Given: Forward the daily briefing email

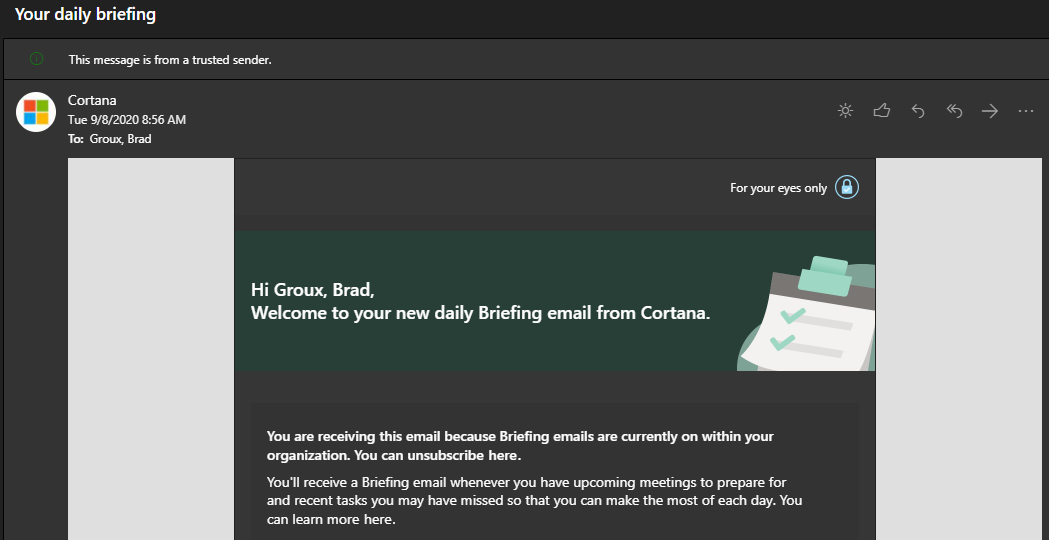Looking at the screenshot, I should (x=990, y=111).
